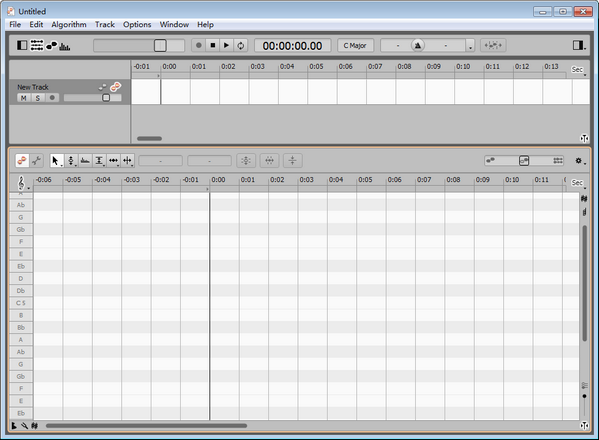Open Timing tool submenu arrow
This screenshot has height=440, width=599.
pos(118,165)
